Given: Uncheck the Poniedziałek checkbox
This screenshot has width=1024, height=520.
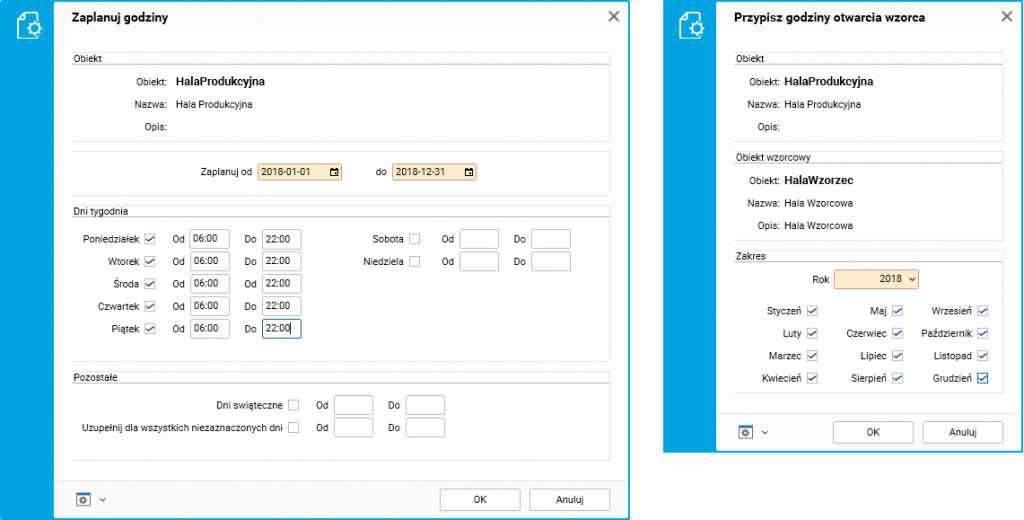Looking at the screenshot, I should coord(150,239).
